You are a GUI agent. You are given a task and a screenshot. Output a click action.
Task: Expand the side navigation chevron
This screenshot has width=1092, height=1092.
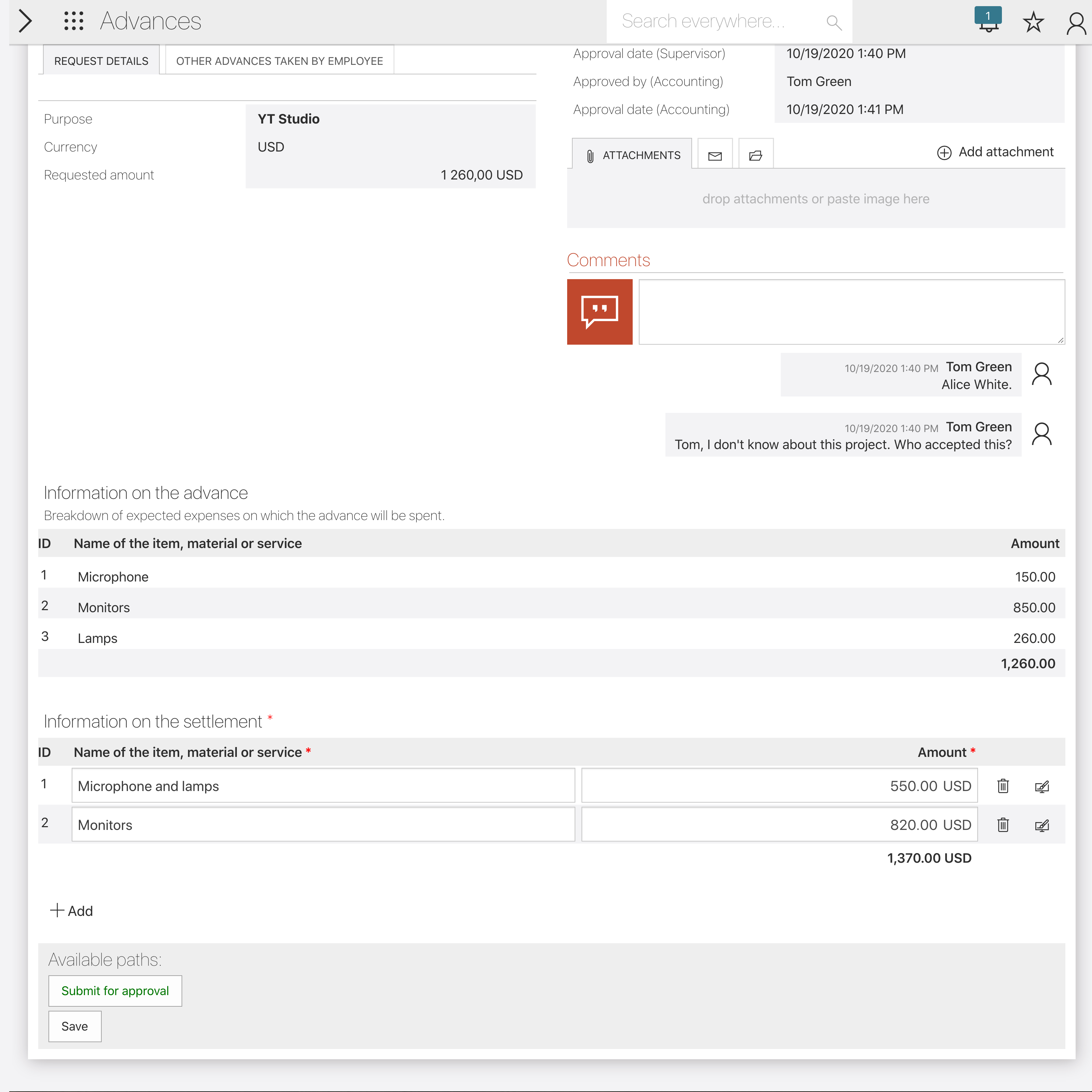click(x=25, y=21)
